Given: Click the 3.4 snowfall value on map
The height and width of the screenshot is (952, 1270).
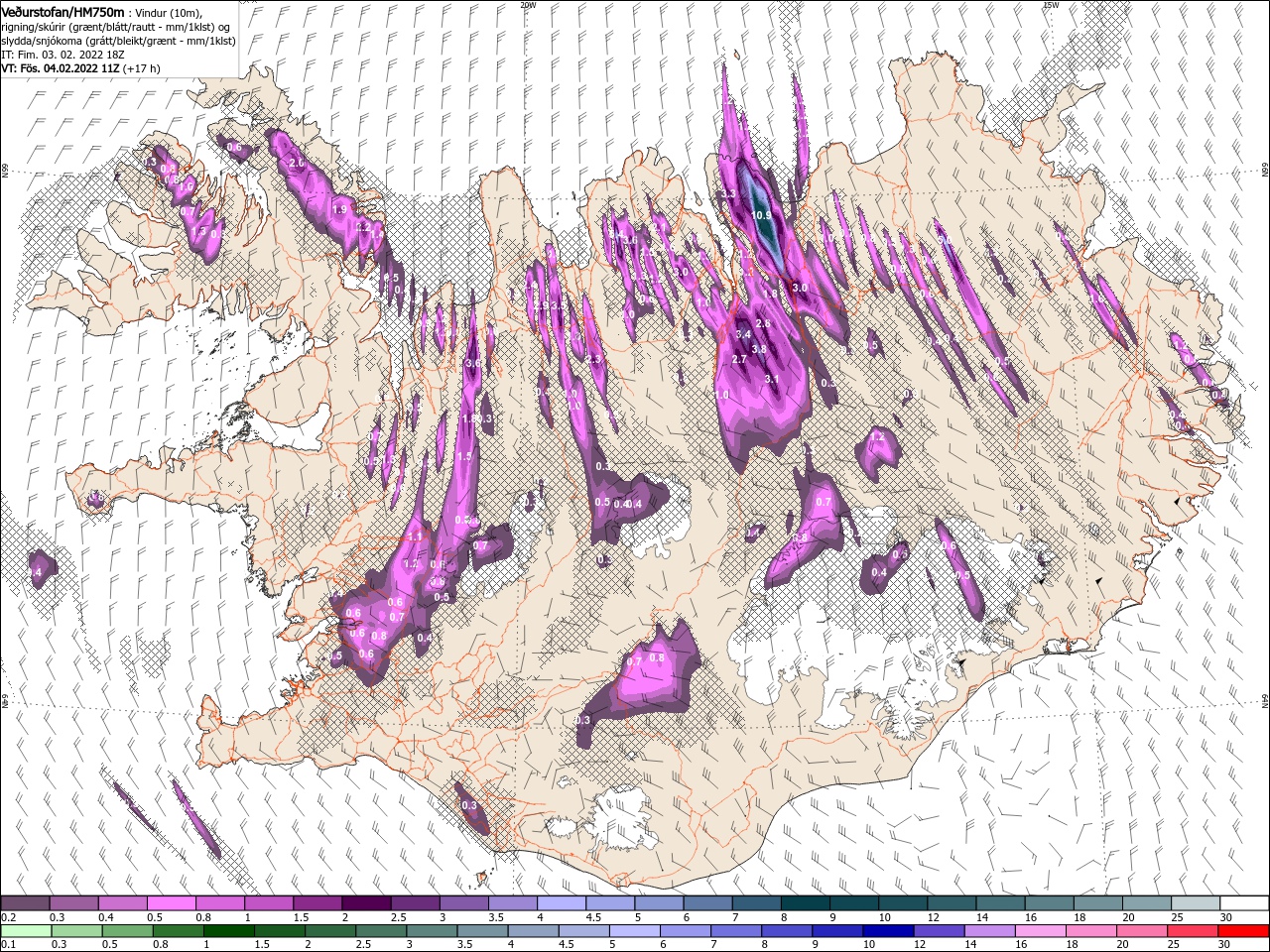Looking at the screenshot, I should [743, 334].
